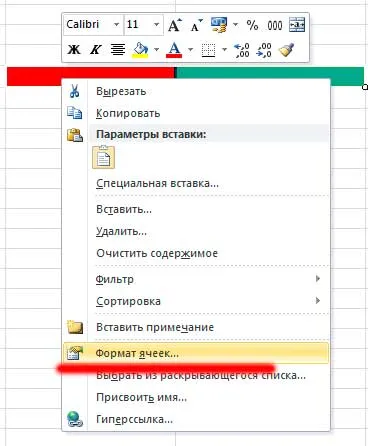The image size is (368, 446).
Task: Select Присвоить имя... entry
Action: coord(196,397)
